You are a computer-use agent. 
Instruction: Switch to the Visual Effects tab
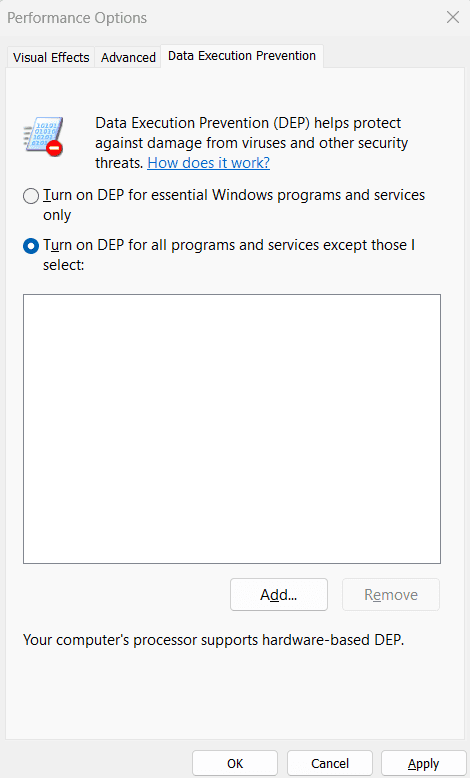(x=51, y=58)
